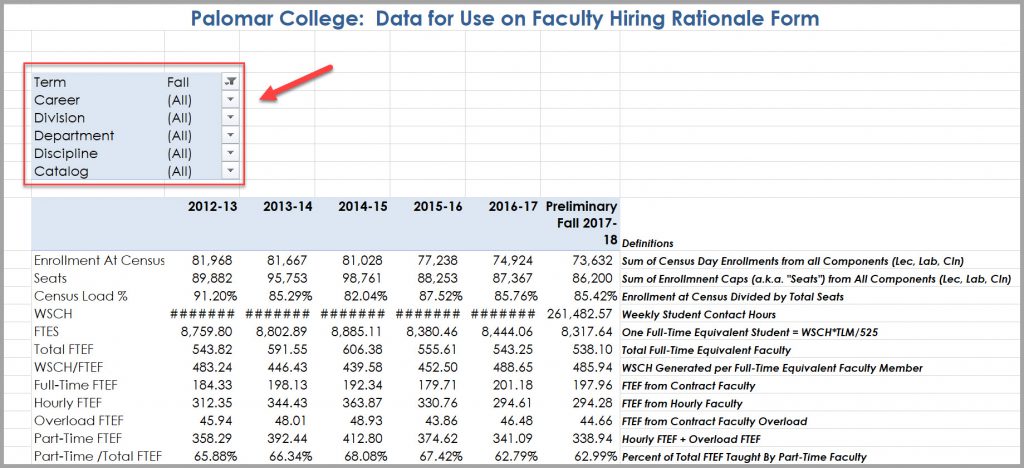
Task: Click the Palomar College sheet title
Action: 505,18
